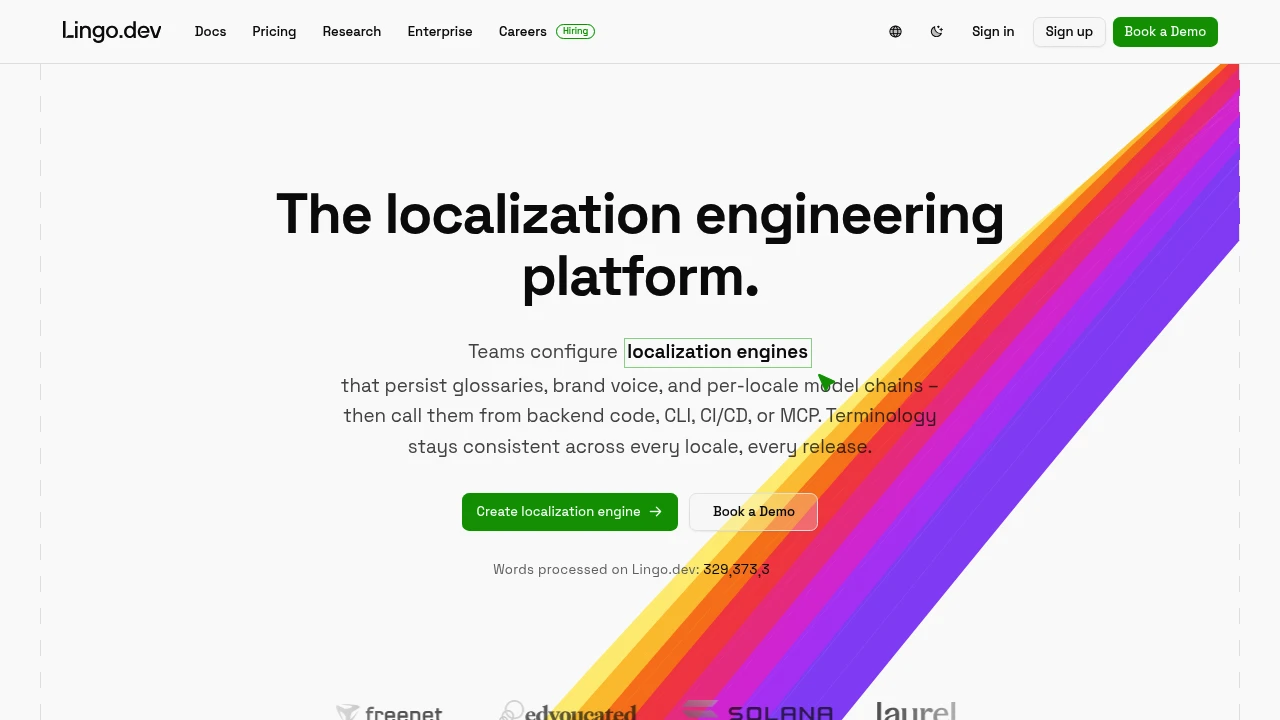Open the Research nav link
1280x720 pixels.
point(352,32)
